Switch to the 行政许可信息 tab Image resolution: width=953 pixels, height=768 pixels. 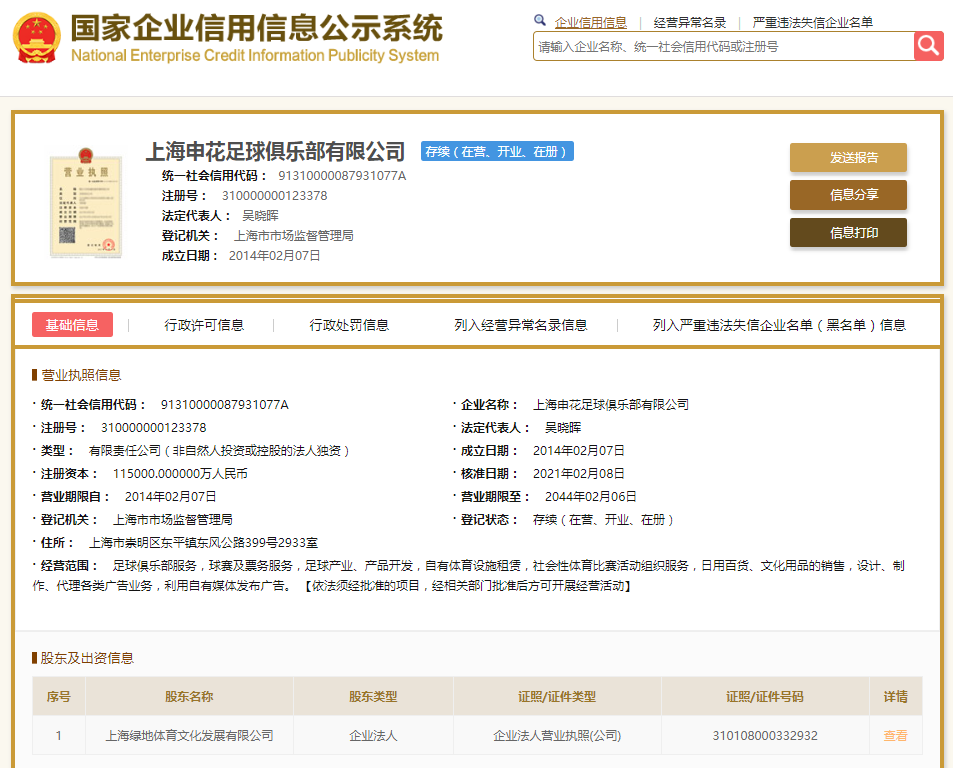204,325
